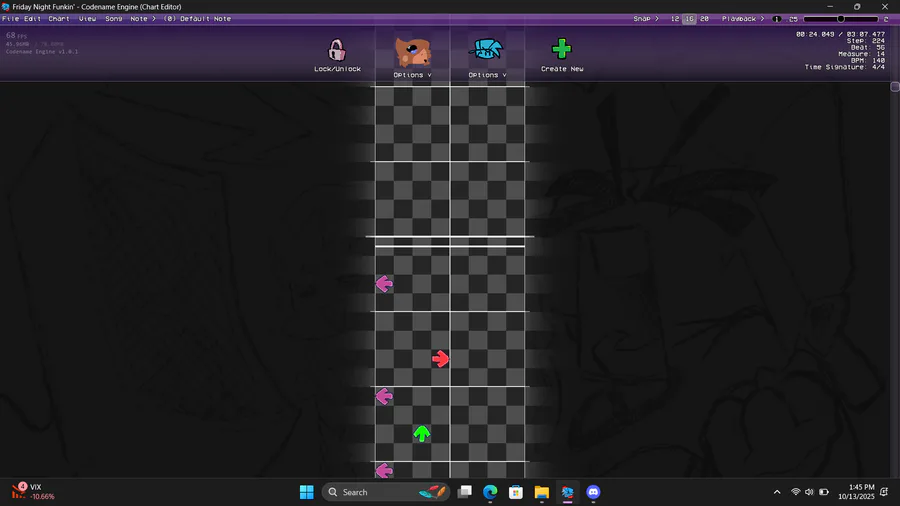The image size is (900, 506).
Task: Open the Wi-Fi network tray icon
Action: point(796,492)
